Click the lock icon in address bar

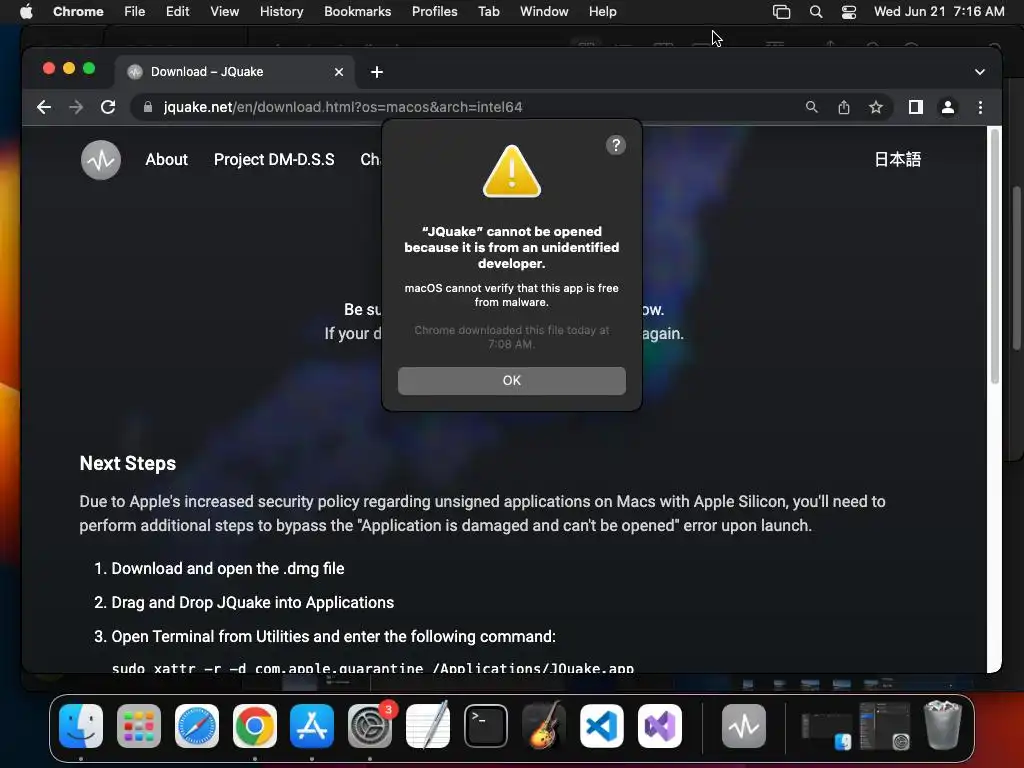(x=148, y=107)
